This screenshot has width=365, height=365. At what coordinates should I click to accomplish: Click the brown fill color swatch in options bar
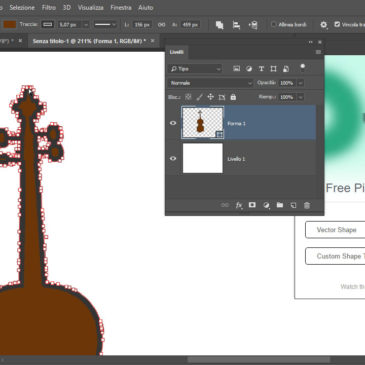(x=10, y=24)
